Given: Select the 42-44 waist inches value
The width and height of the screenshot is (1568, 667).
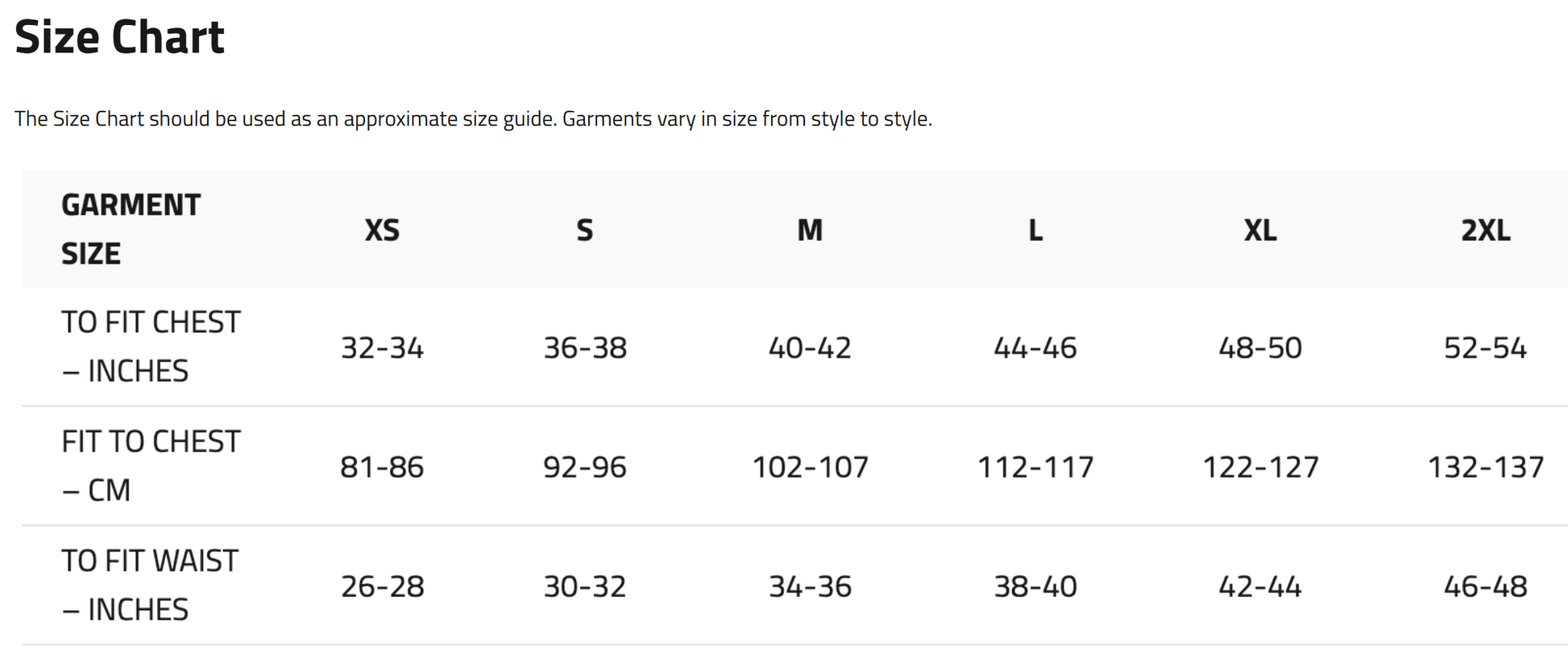Looking at the screenshot, I should click(x=1260, y=586).
